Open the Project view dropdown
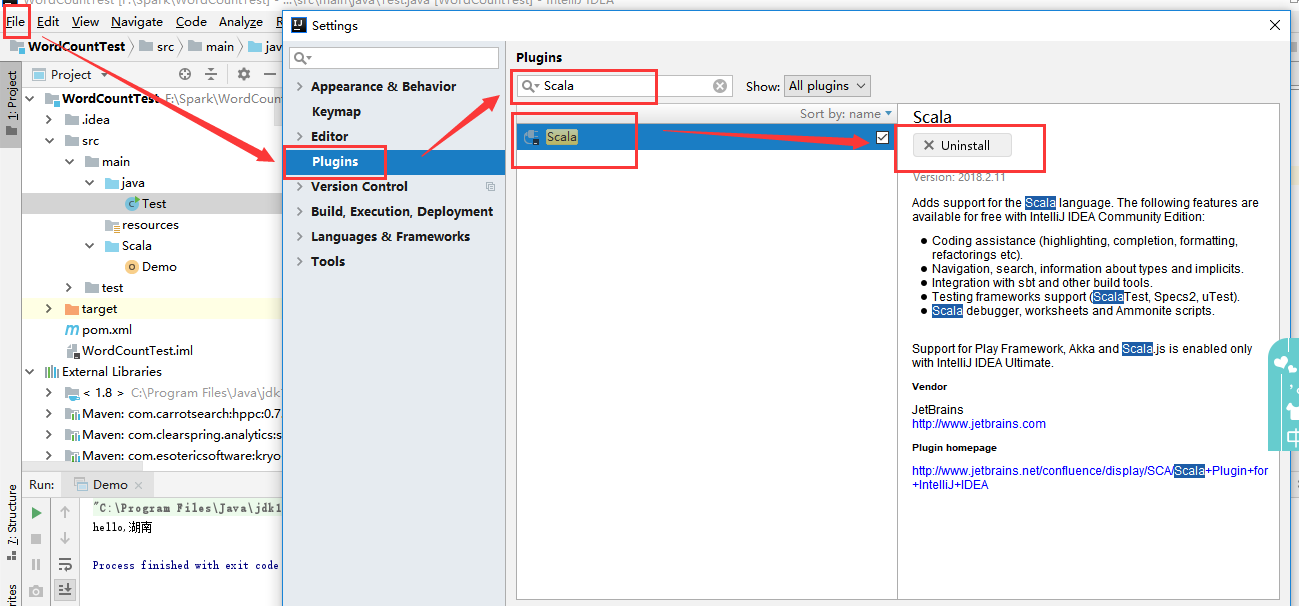Screen dimensions: 1299x606 pos(71,74)
